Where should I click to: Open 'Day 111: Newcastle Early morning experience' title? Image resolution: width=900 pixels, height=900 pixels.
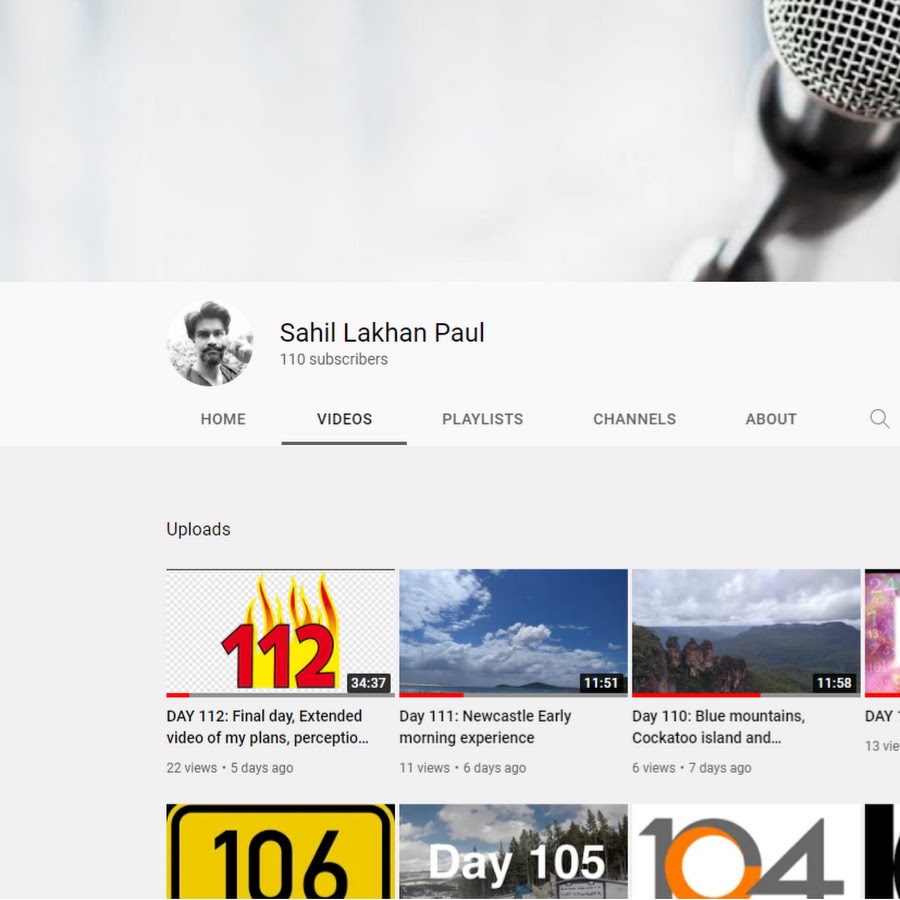coord(485,727)
